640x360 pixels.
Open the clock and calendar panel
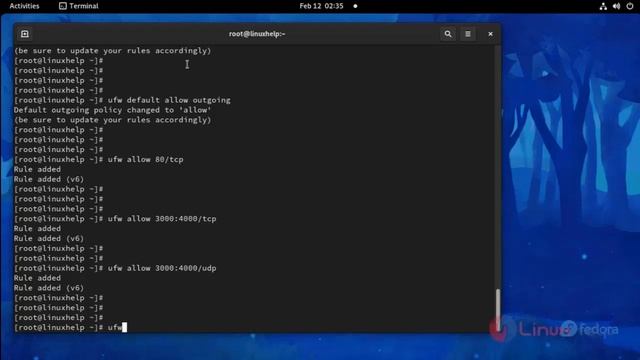[x=321, y=6]
